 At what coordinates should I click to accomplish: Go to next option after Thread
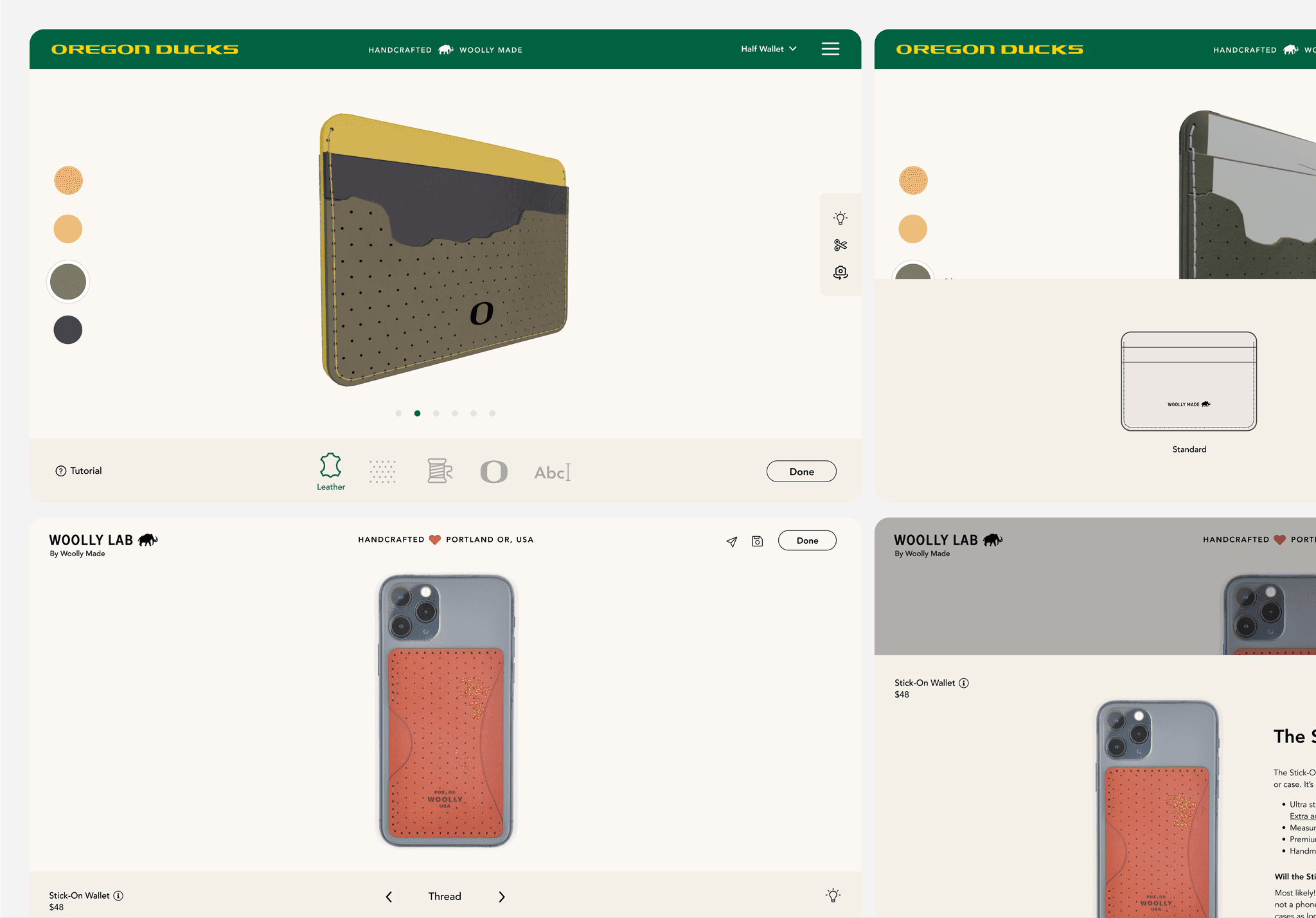[x=502, y=897]
